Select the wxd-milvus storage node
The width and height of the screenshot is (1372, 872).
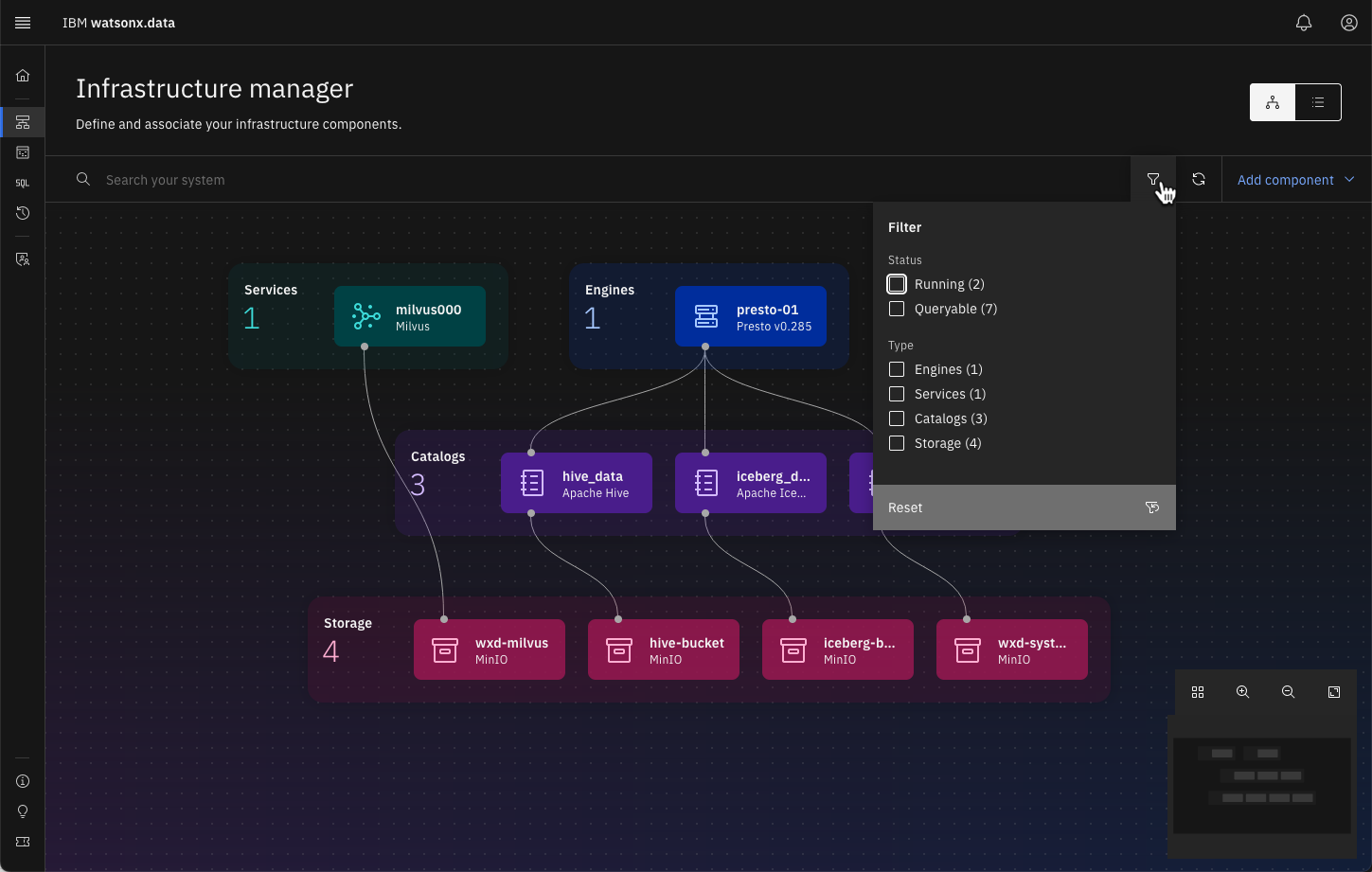(x=490, y=650)
